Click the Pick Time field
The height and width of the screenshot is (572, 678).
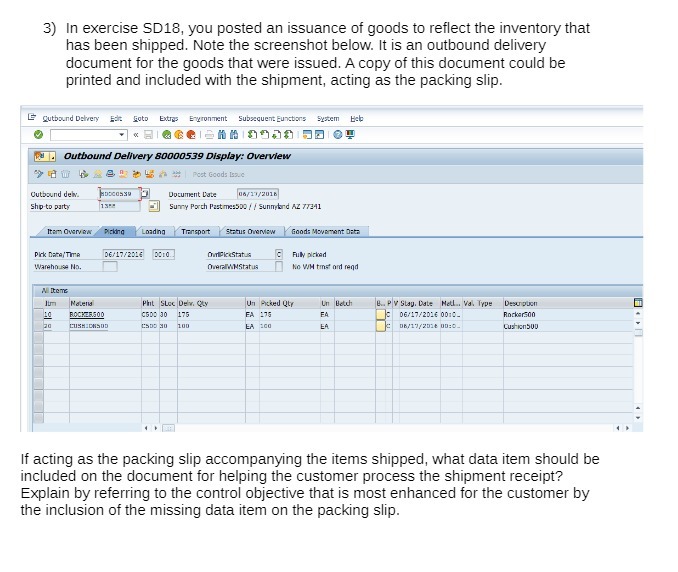(x=163, y=254)
